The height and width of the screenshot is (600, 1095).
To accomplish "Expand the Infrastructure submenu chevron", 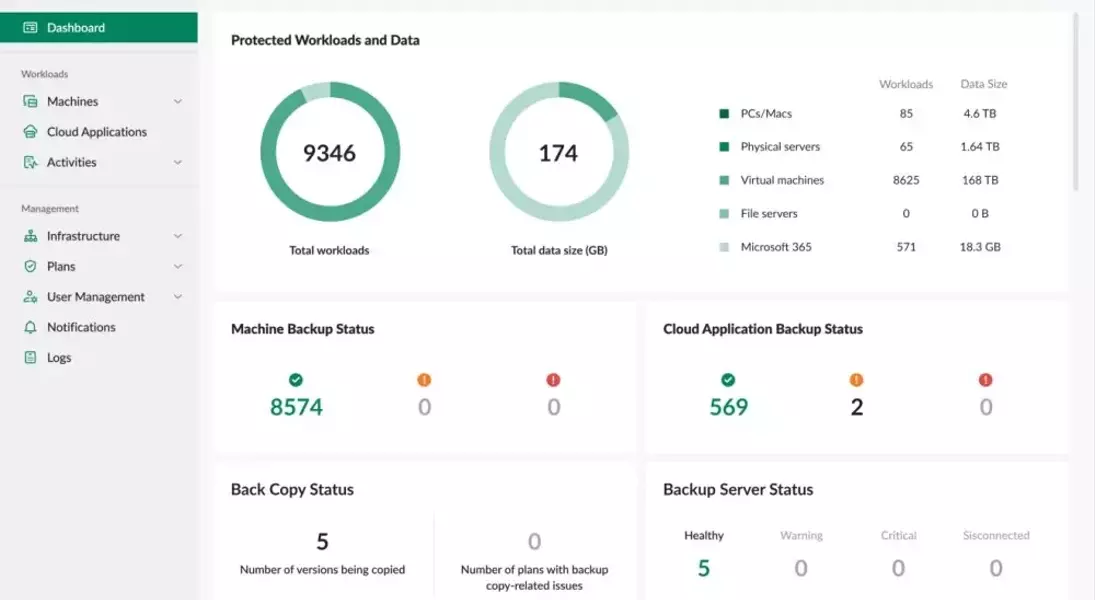I will [x=178, y=236].
